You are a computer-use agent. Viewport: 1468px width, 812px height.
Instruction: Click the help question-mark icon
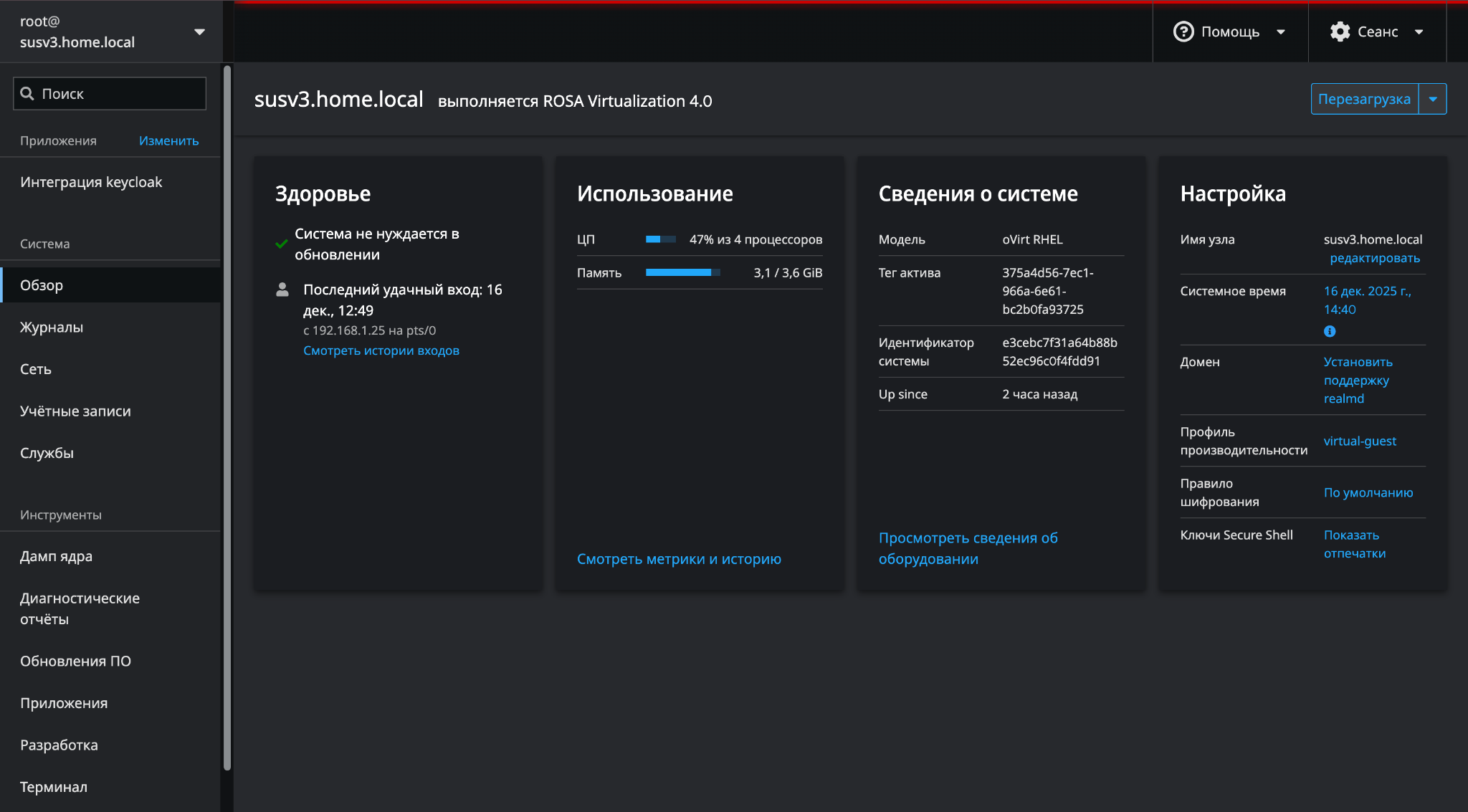click(1183, 32)
